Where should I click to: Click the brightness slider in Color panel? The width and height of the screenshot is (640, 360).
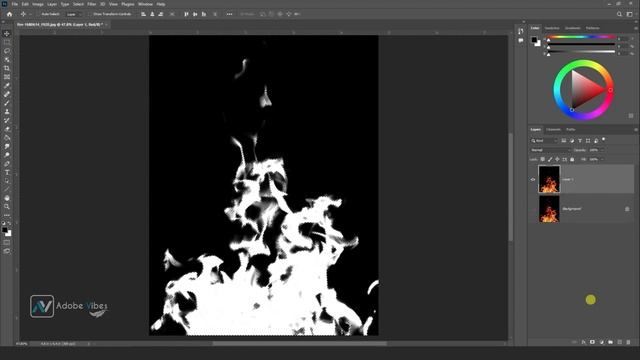[582, 52]
